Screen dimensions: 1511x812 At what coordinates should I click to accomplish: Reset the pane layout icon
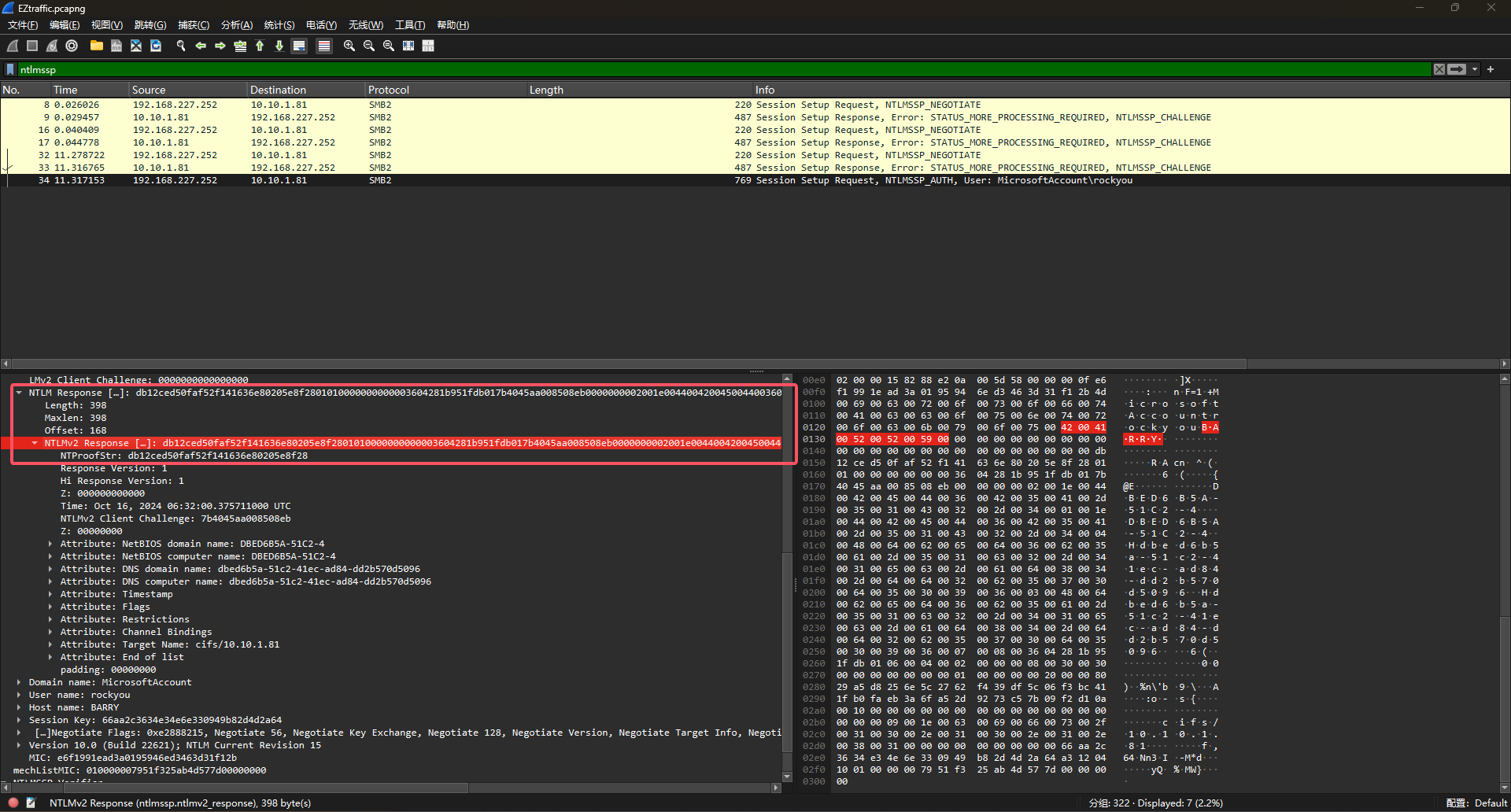coord(428,46)
